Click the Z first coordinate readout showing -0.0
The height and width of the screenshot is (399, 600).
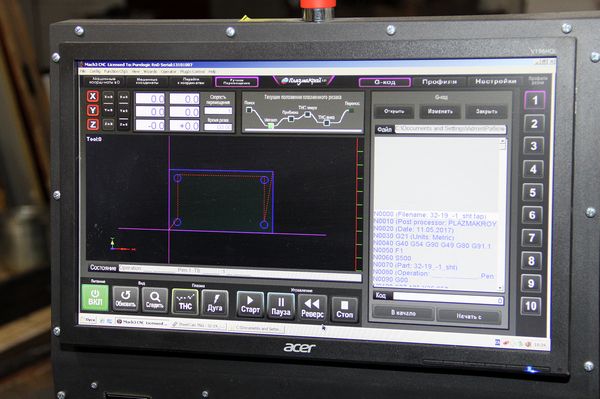point(150,125)
